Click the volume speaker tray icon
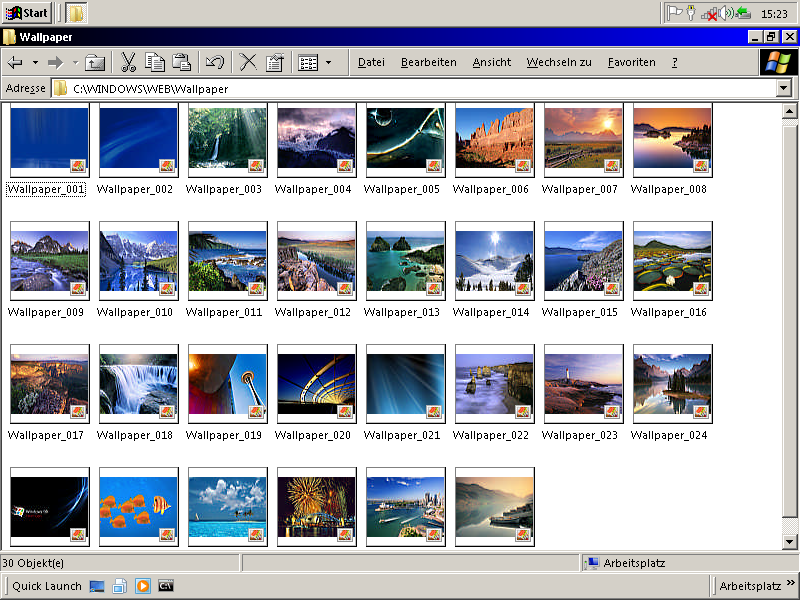Screen dimensions: 800x600 point(727,13)
